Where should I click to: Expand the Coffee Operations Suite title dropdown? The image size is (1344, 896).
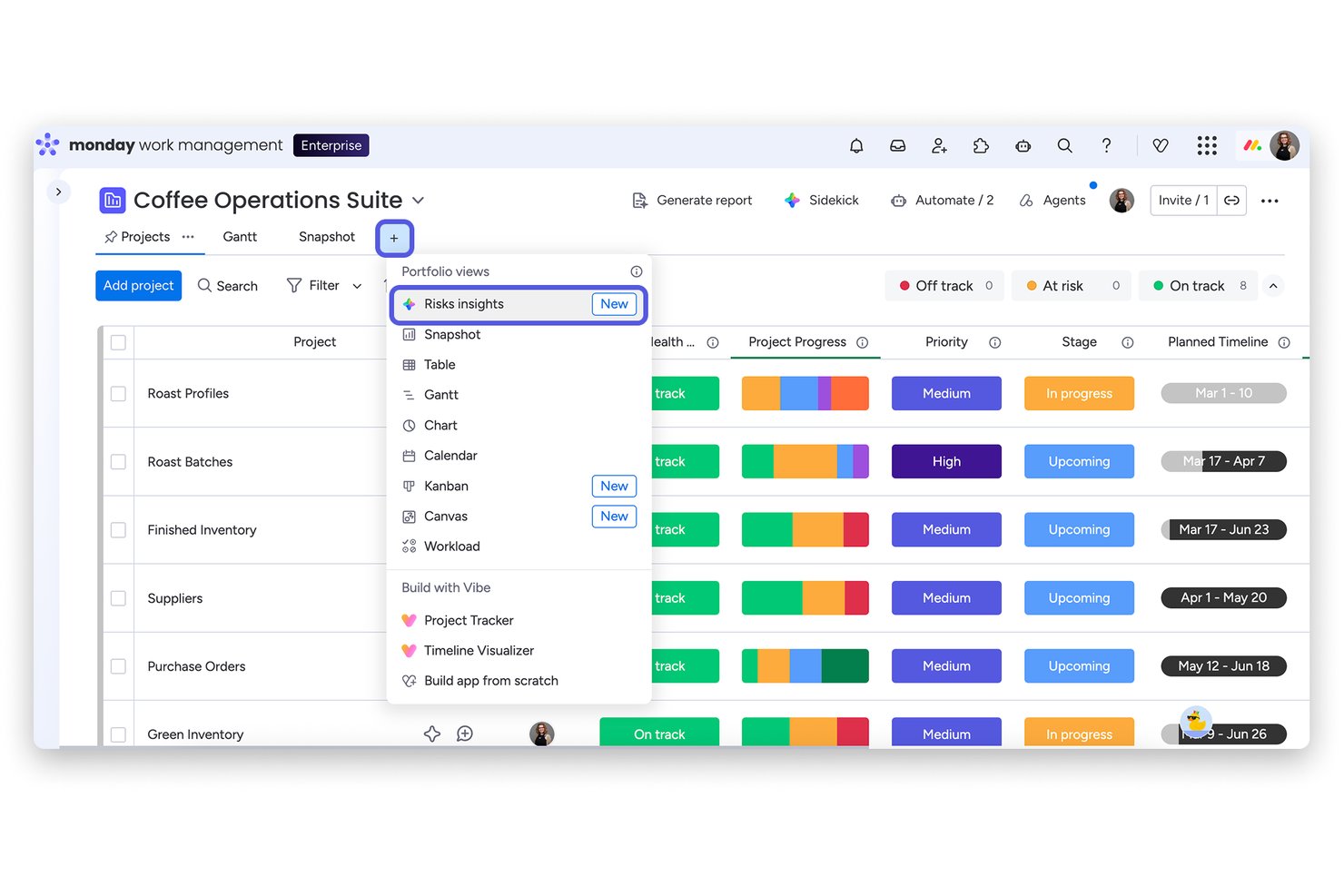418,201
